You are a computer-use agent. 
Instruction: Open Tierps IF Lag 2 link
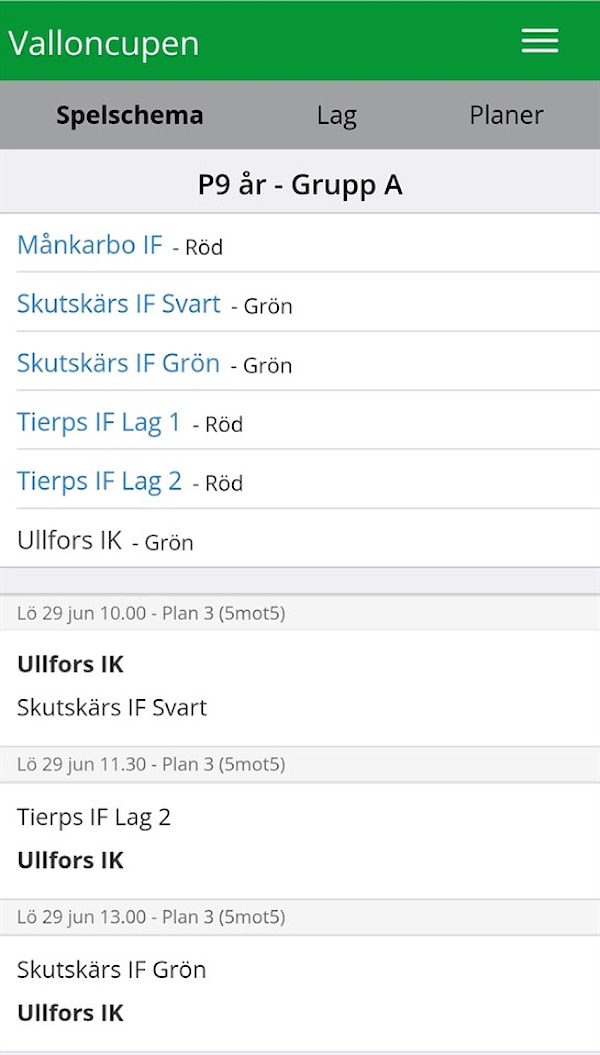click(x=99, y=481)
